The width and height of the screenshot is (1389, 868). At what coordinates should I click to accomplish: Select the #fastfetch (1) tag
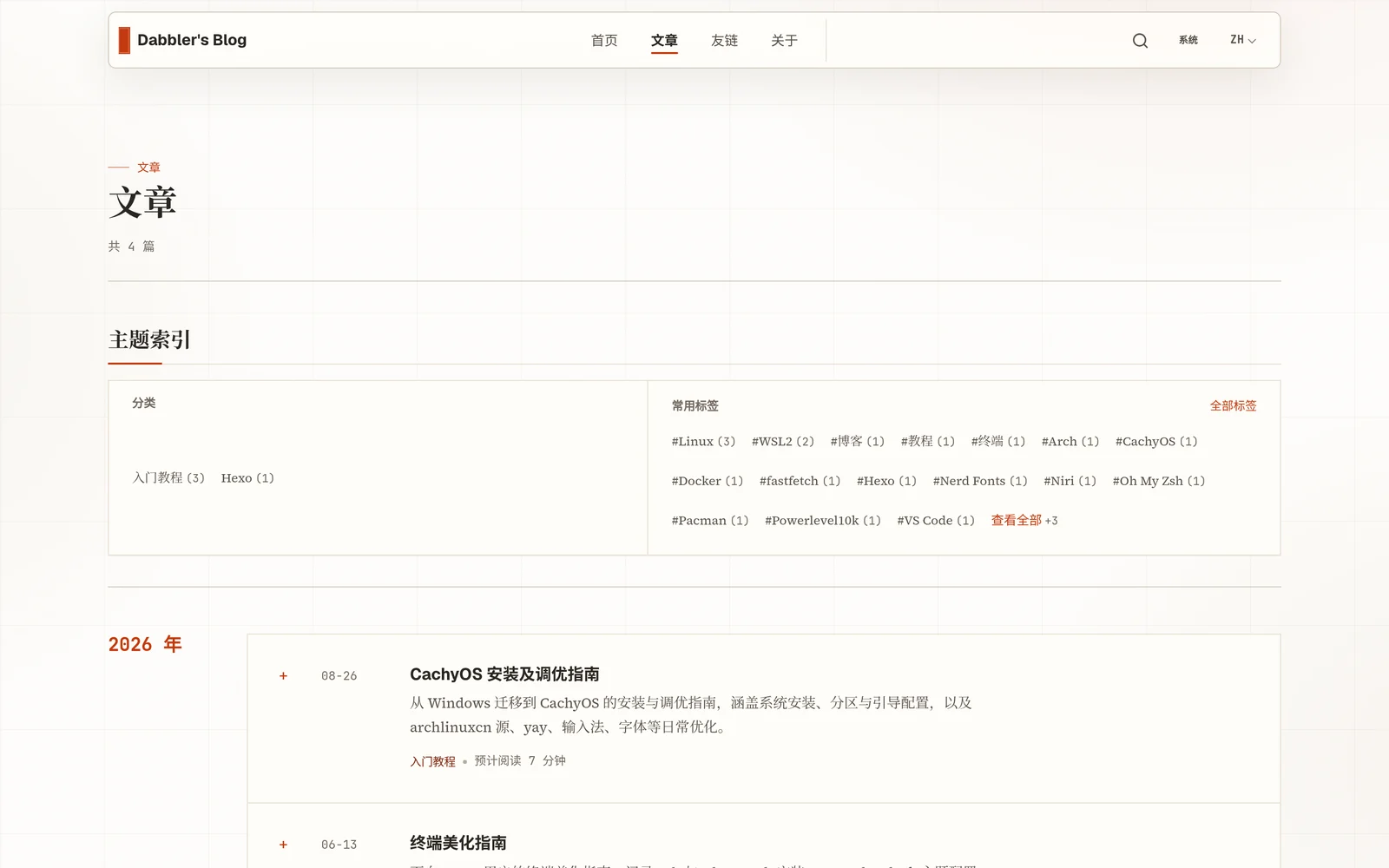point(800,481)
